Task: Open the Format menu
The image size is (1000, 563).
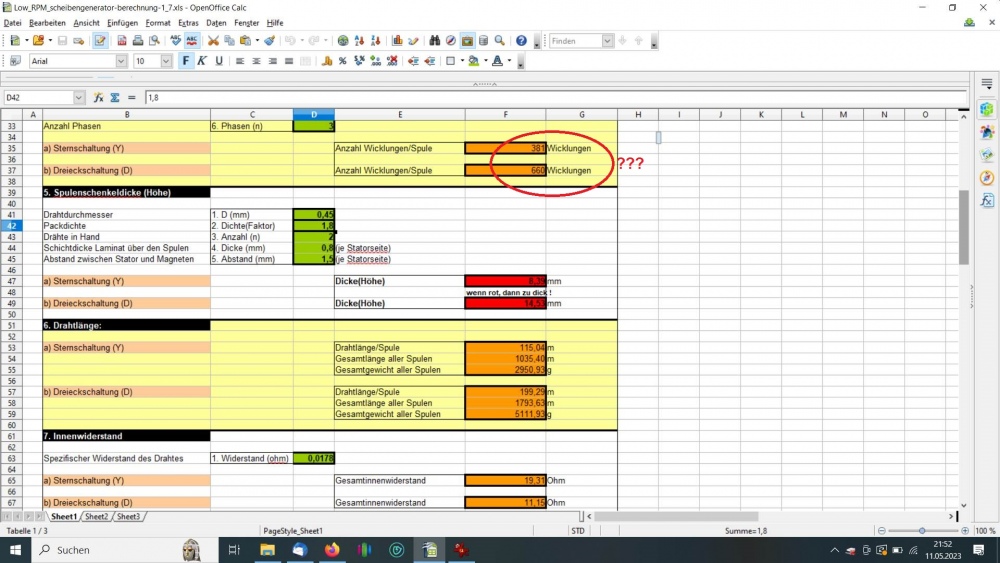Action: coord(157,22)
